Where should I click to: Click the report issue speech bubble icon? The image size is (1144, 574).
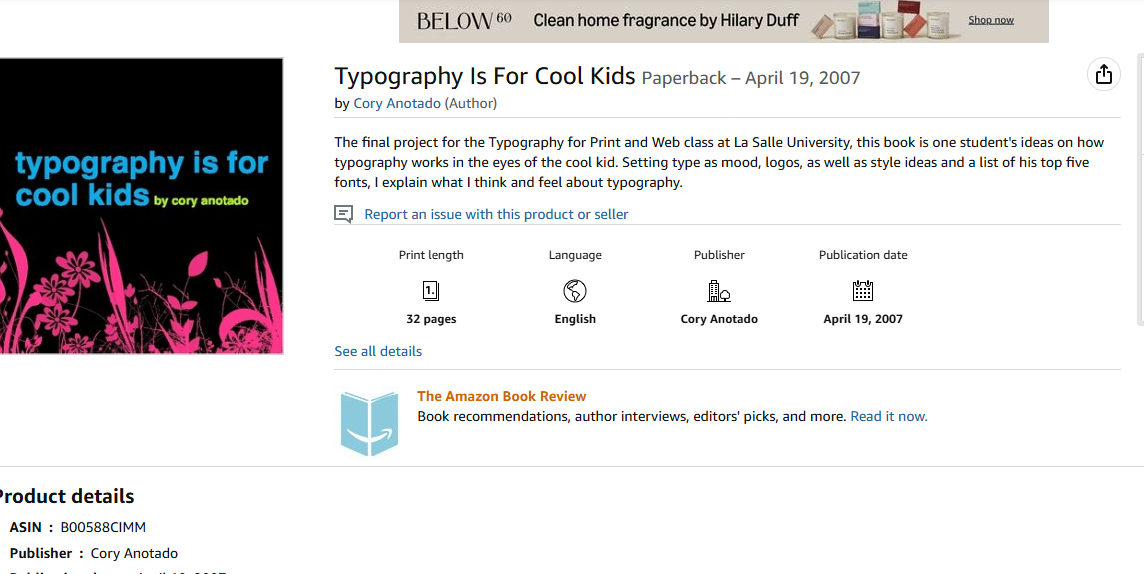[343, 214]
